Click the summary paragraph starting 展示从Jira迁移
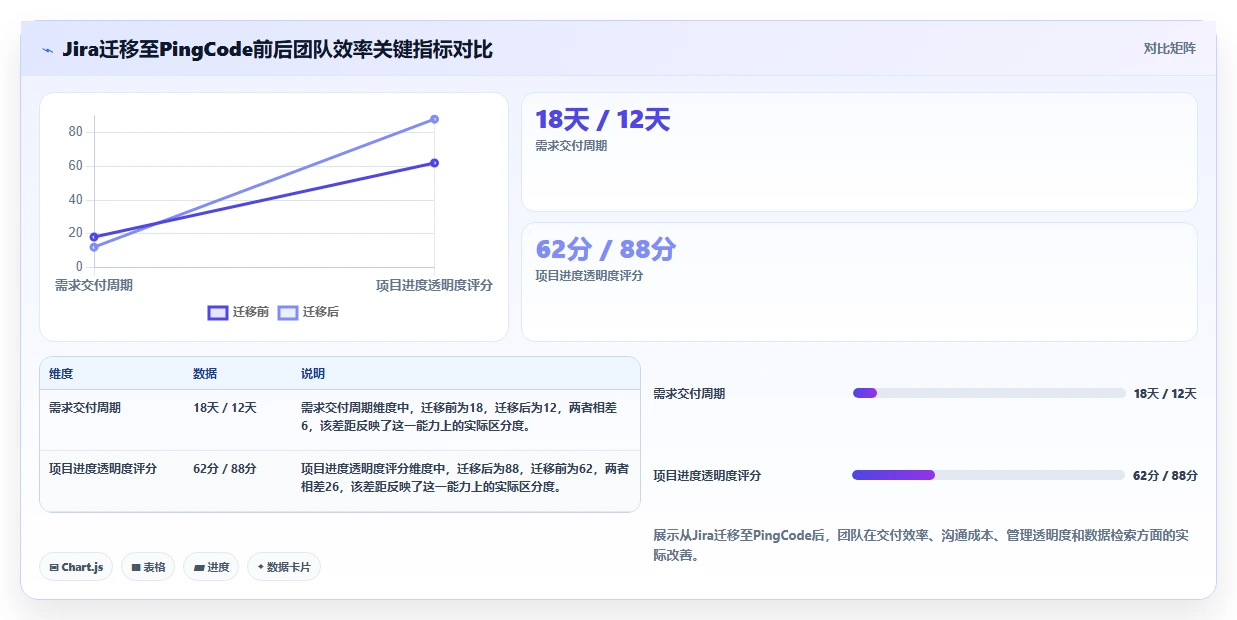The height and width of the screenshot is (620, 1237). 921,545
